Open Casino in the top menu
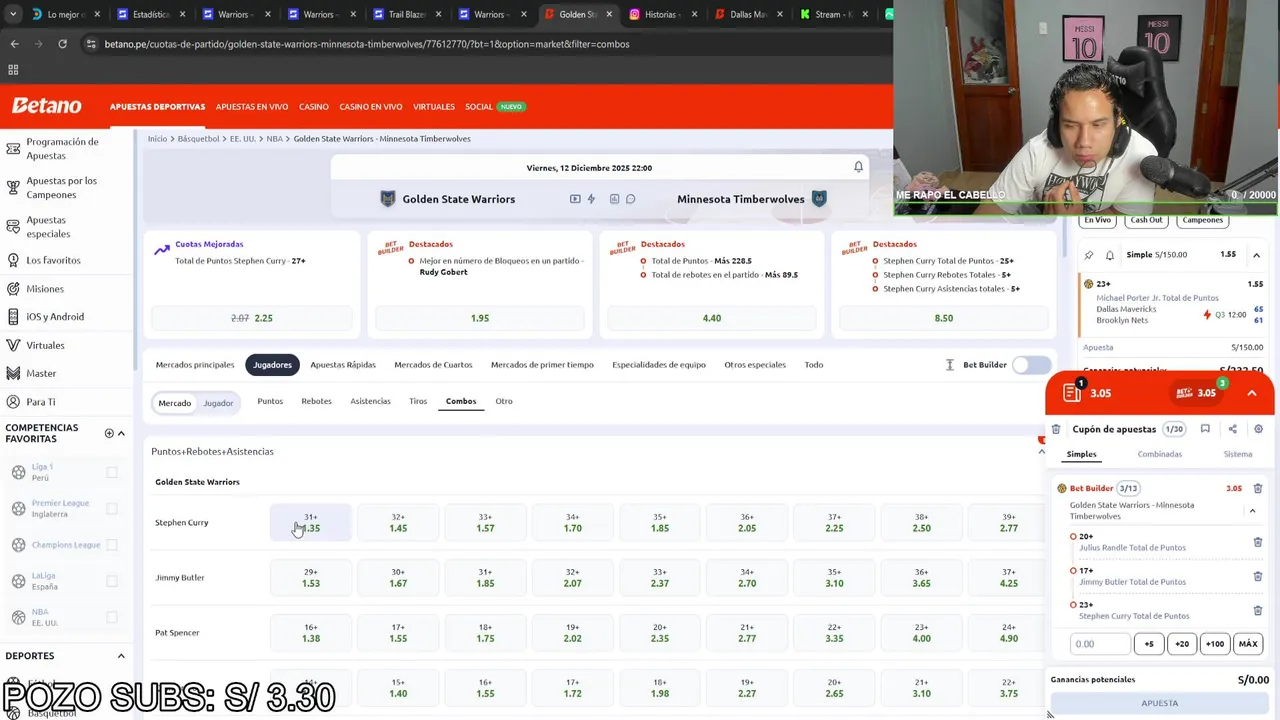The height and width of the screenshot is (720, 1280). tap(314, 107)
